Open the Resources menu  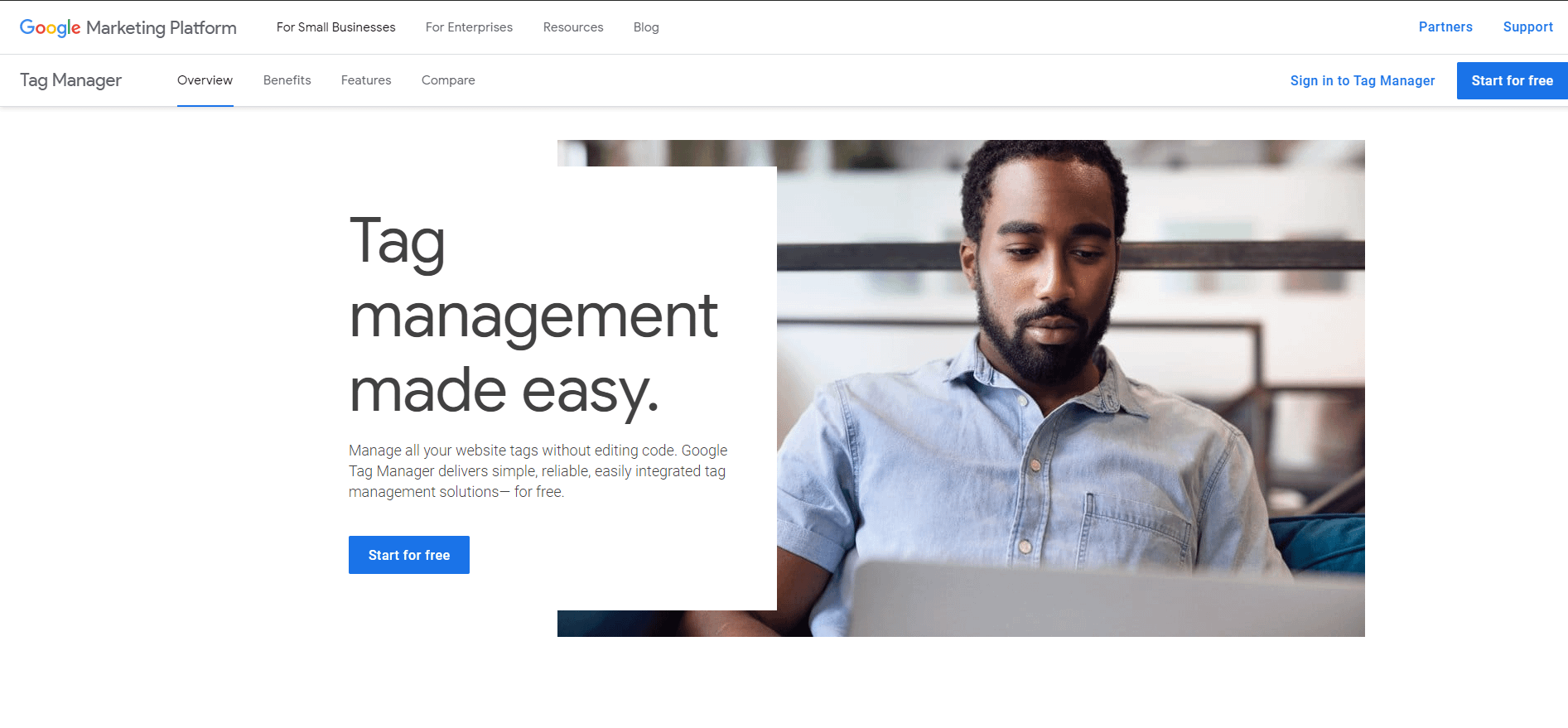(x=573, y=27)
